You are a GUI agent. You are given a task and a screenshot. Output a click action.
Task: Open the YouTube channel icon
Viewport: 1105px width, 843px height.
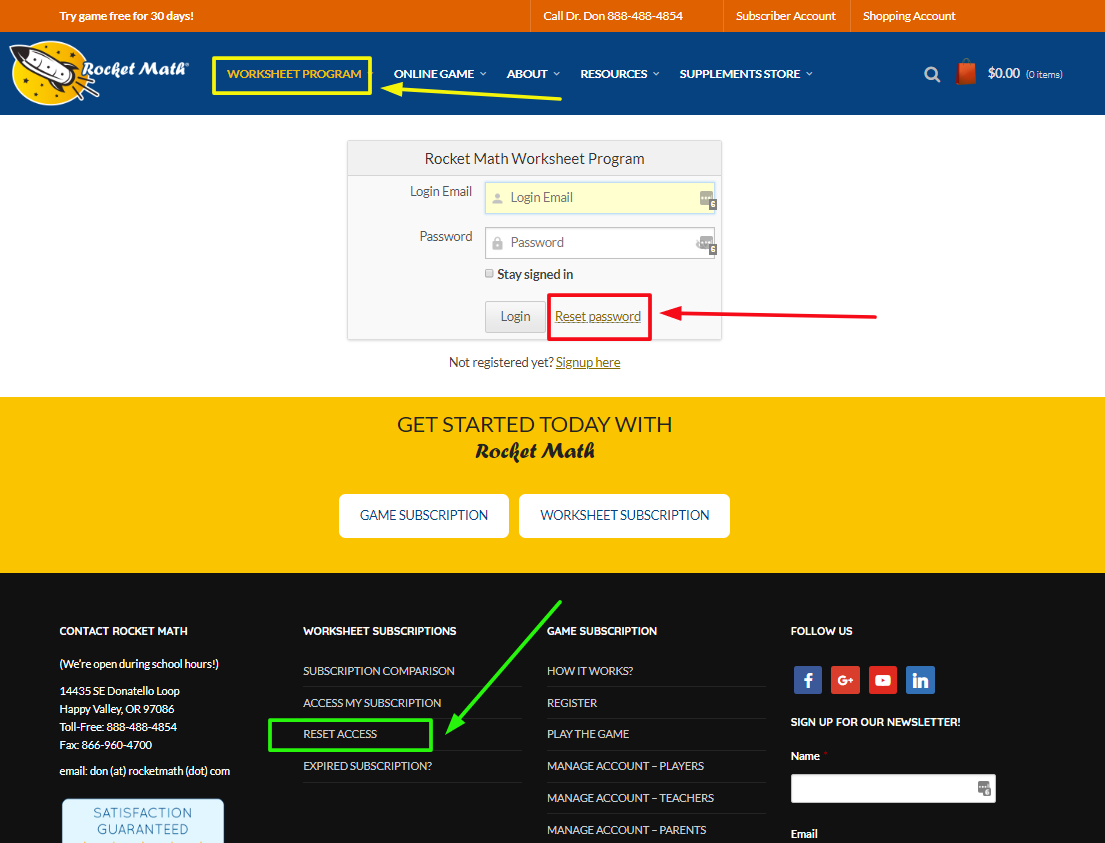[883, 680]
